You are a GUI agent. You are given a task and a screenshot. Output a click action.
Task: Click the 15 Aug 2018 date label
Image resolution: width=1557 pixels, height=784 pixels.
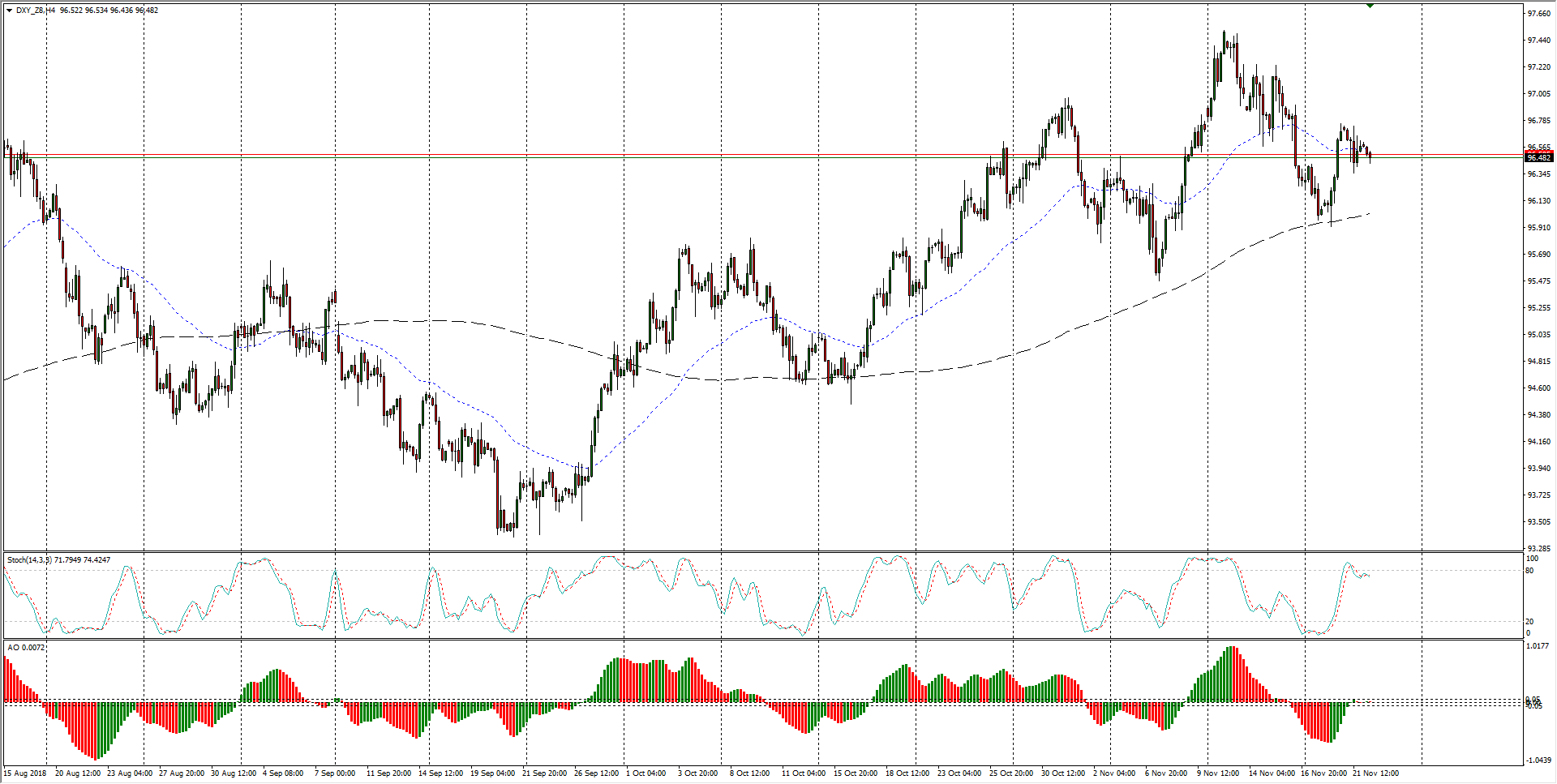pyautogui.click(x=25, y=773)
